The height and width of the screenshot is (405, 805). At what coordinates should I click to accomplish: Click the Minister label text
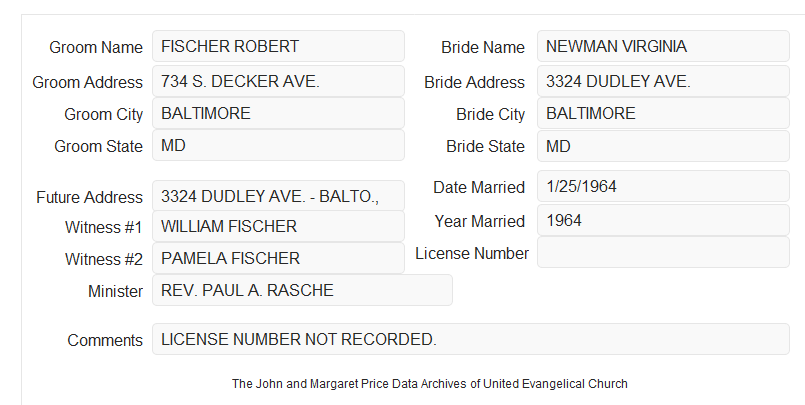coord(115,291)
